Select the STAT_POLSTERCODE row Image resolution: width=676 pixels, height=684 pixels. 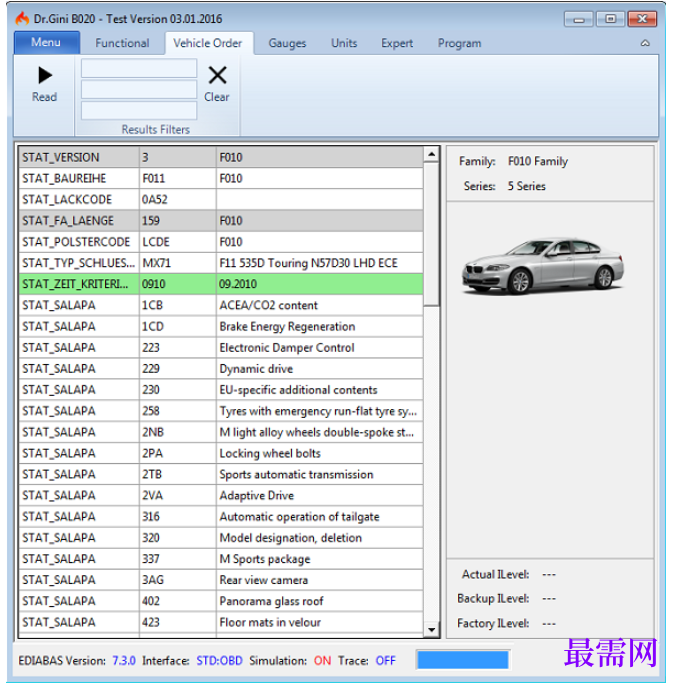point(221,242)
